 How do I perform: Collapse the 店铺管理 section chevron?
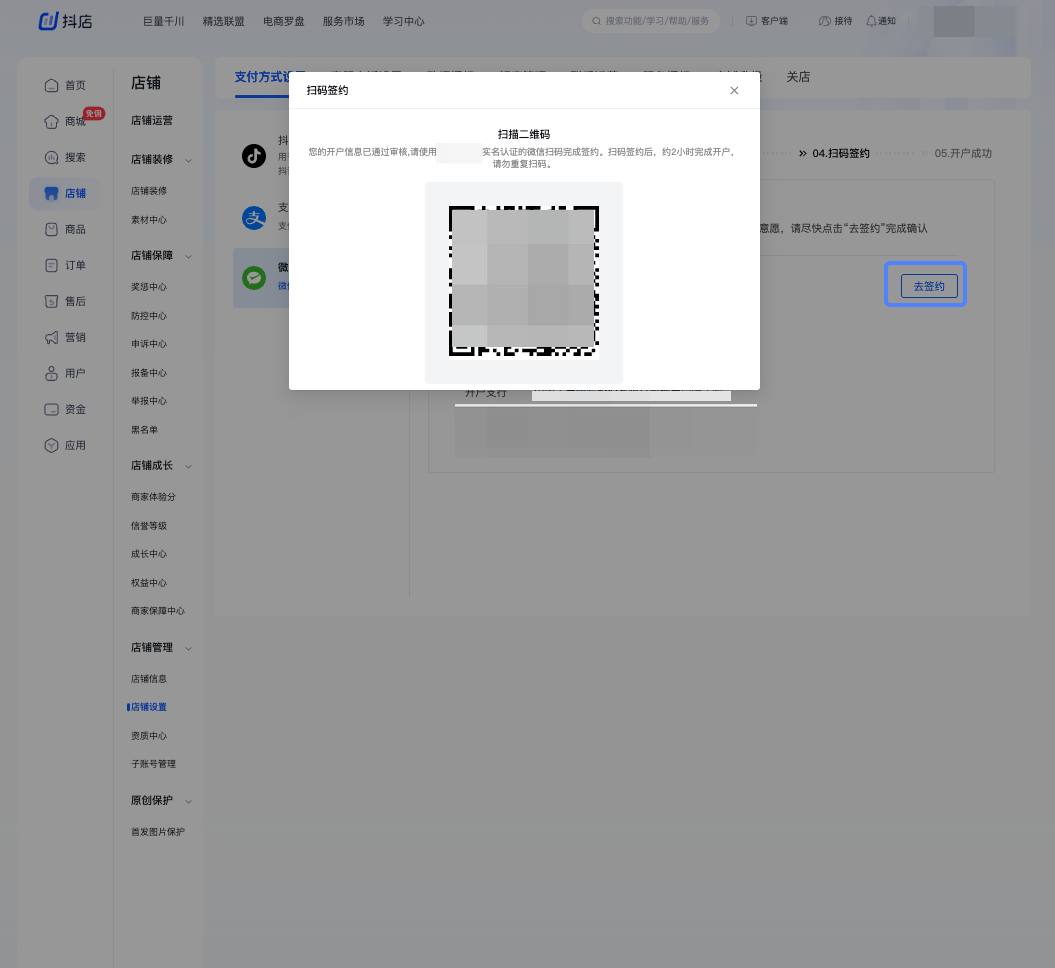(189, 649)
